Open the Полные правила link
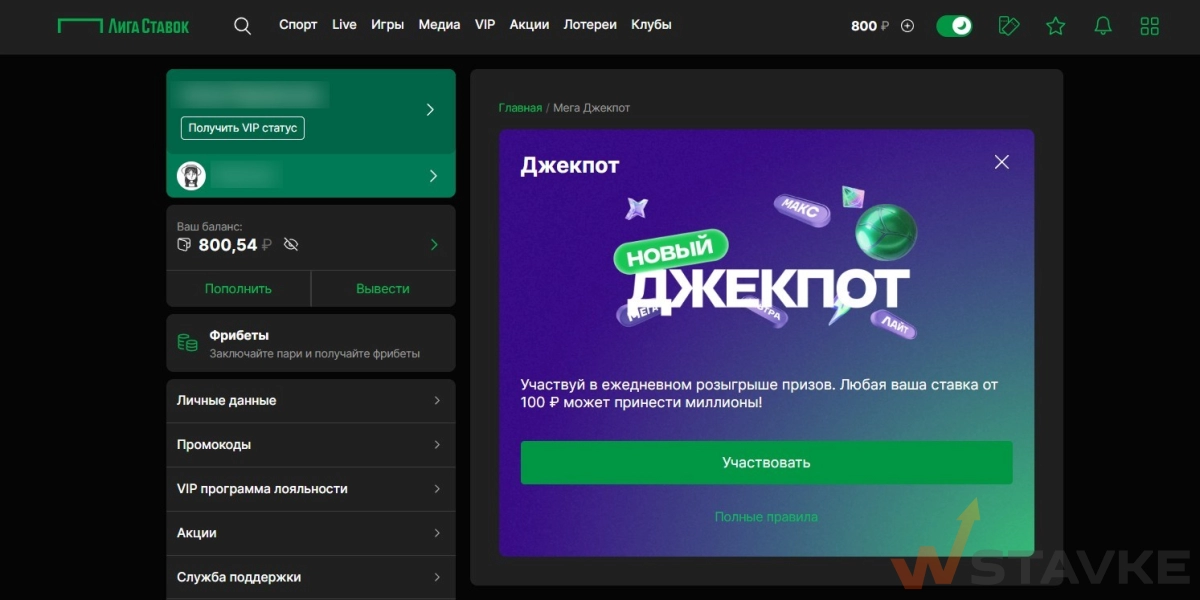This screenshot has width=1200, height=600. tap(766, 517)
